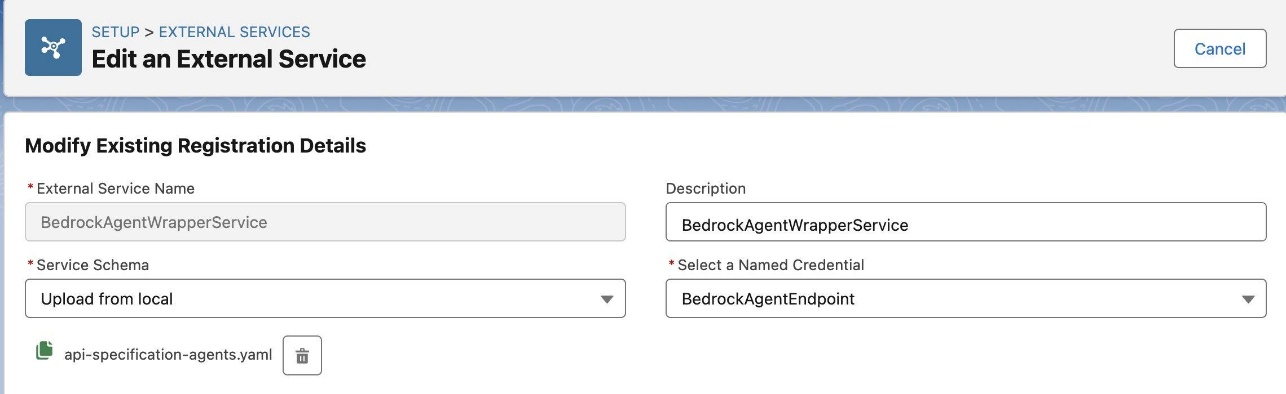Image resolution: width=1286 pixels, height=394 pixels.
Task: Focus the Description text field
Action: coord(966,223)
